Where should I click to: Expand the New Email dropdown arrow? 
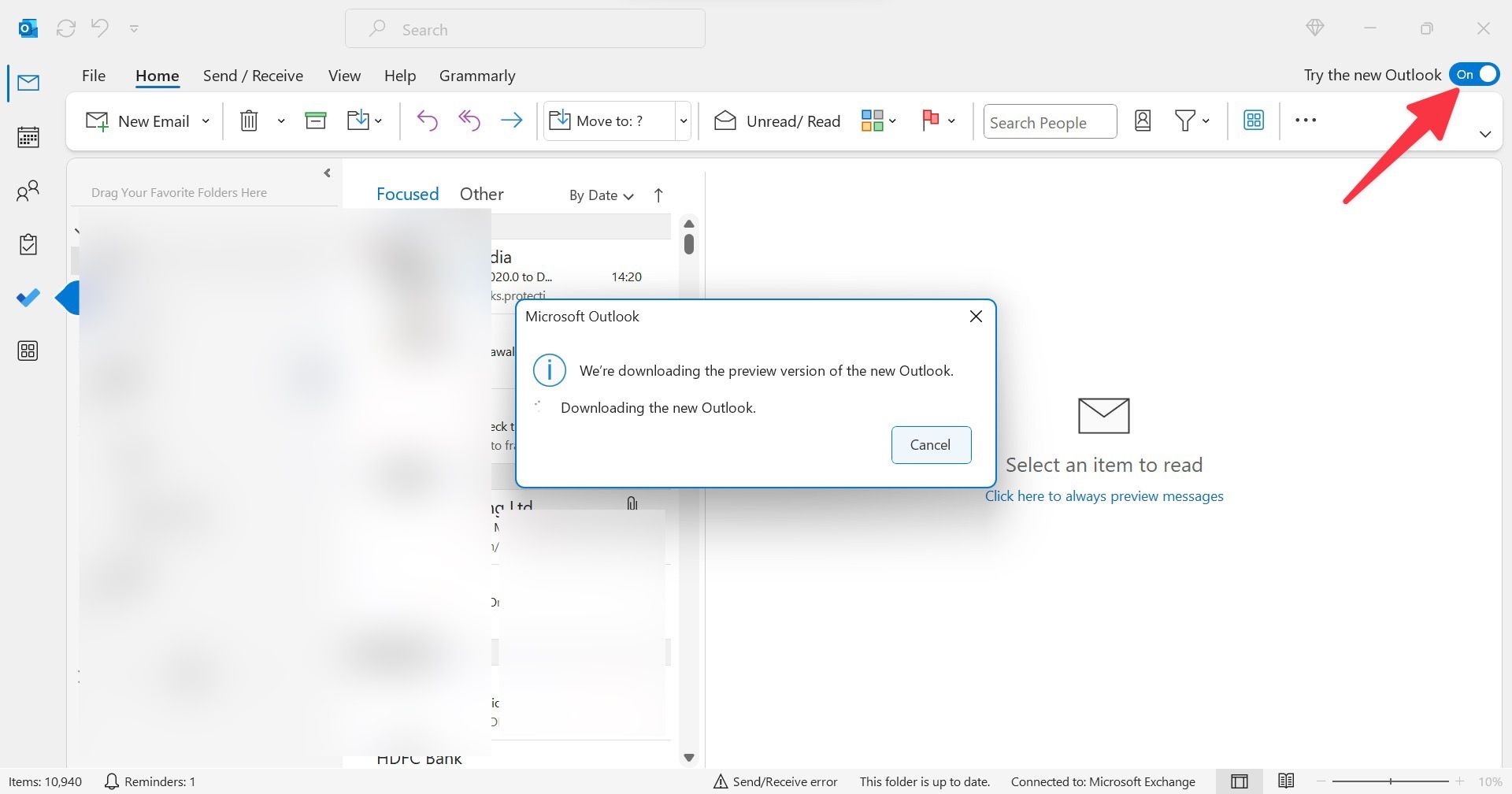206,121
